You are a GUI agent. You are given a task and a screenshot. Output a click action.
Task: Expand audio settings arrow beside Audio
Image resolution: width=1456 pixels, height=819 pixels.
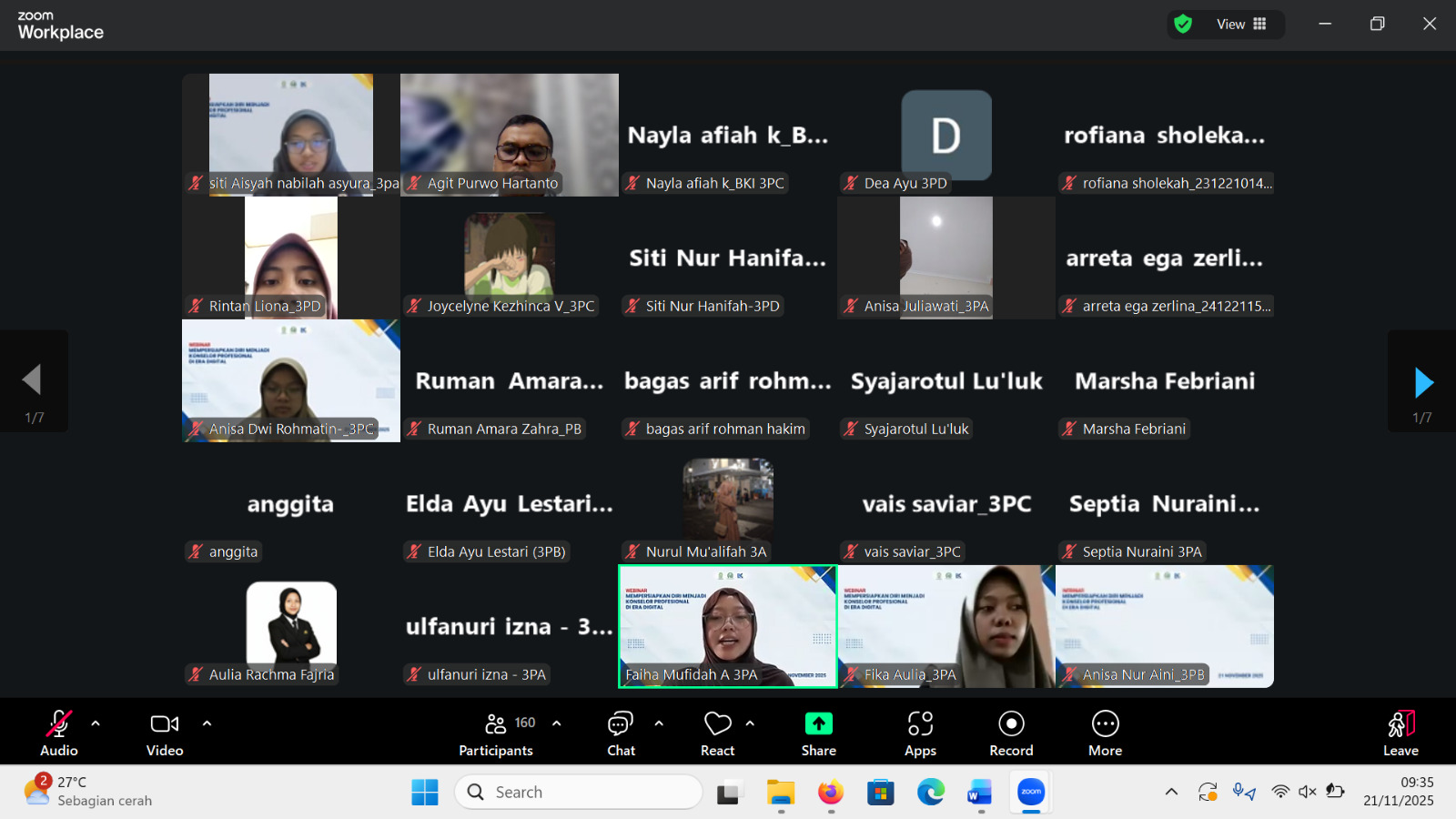[96, 723]
